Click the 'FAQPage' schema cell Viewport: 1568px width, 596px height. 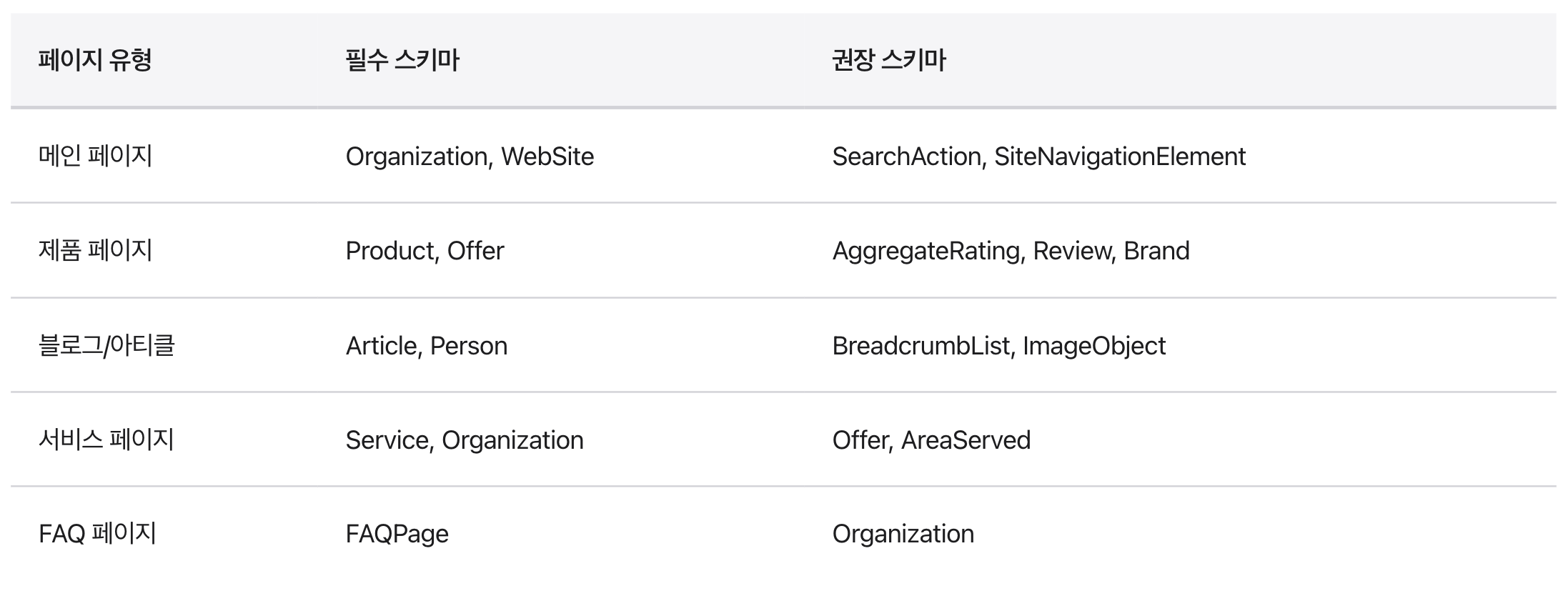[397, 534]
